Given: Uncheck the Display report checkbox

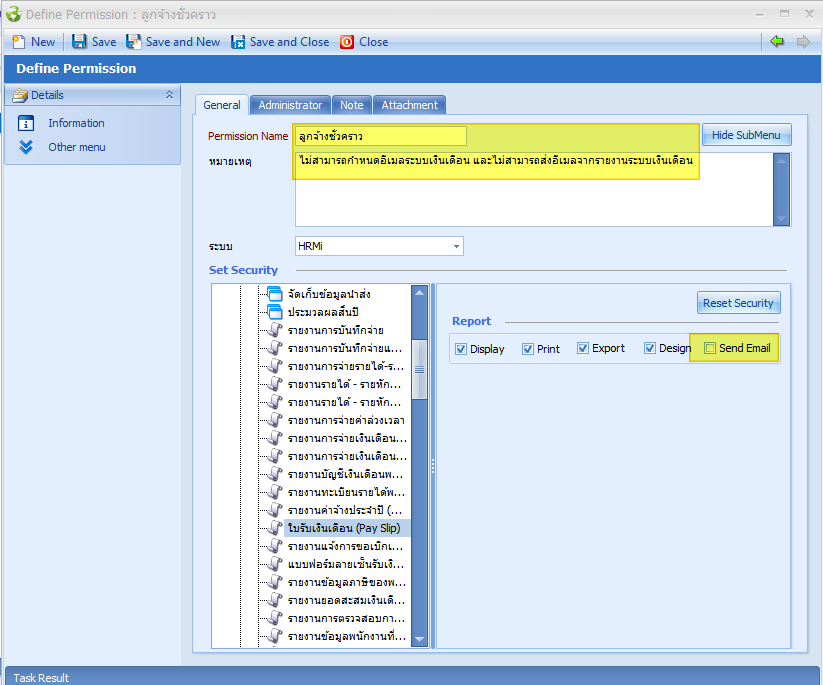Looking at the screenshot, I should tap(461, 349).
